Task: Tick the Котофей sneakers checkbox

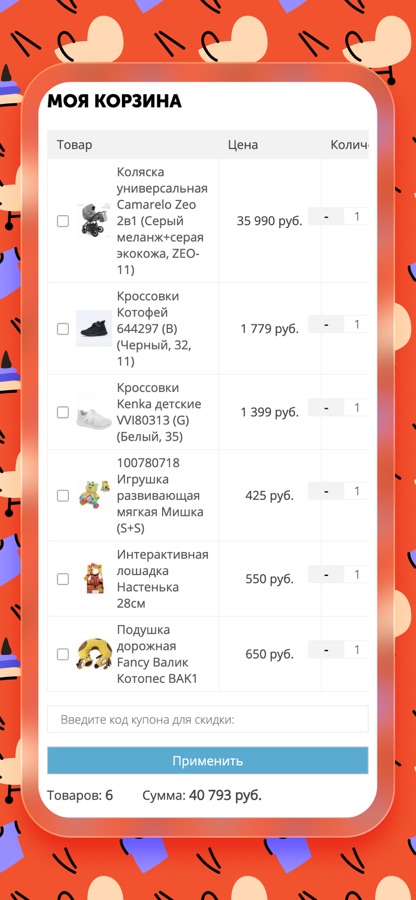Action: coord(63,329)
